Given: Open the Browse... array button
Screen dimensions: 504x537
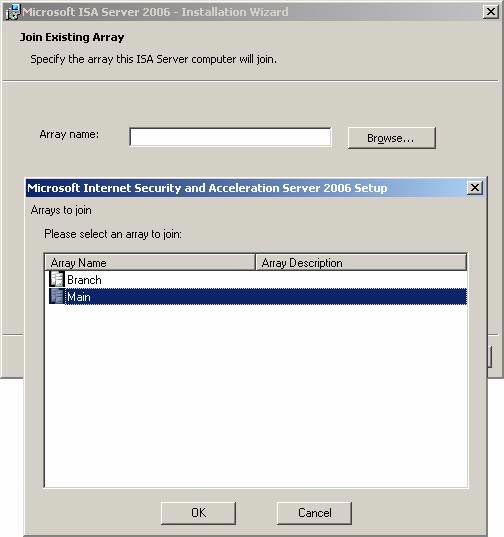Looking at the screenshot, I should point(391,138).
